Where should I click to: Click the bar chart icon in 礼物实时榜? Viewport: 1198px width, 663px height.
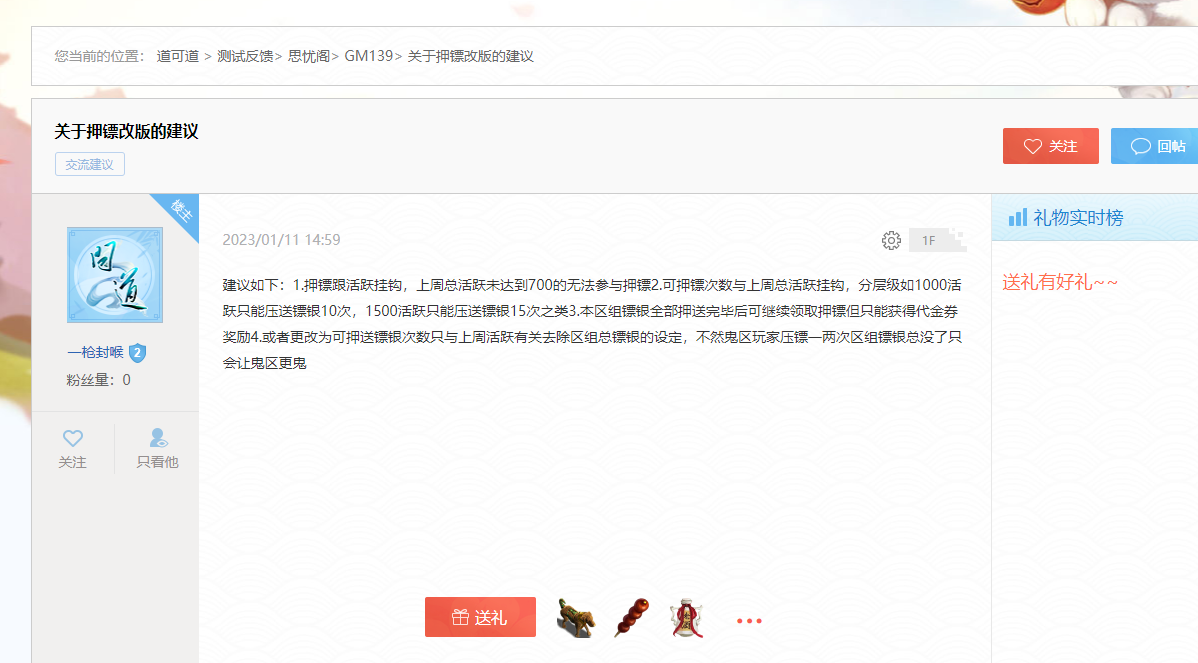(x=1018, y=218)
